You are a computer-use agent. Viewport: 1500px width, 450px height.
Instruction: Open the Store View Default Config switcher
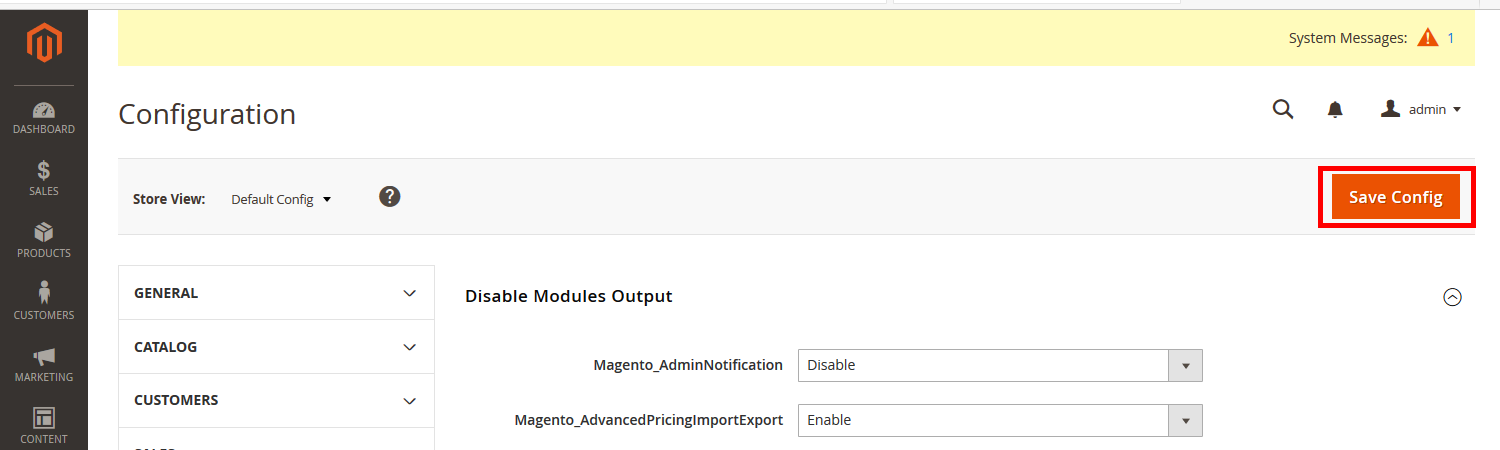pyautogui.click(x=281, y=199)
